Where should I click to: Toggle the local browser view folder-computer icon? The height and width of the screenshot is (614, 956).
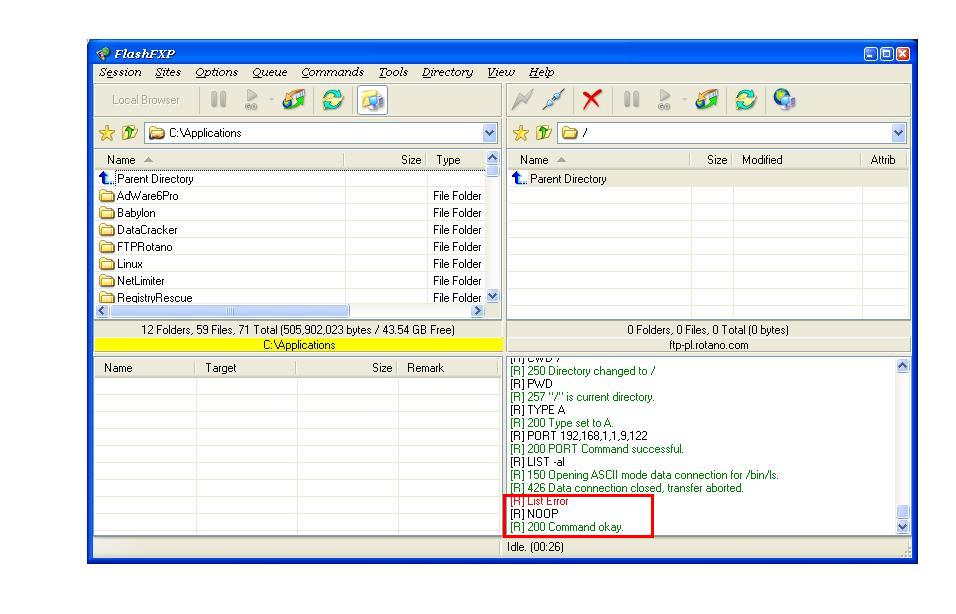(x=372, y=100)
